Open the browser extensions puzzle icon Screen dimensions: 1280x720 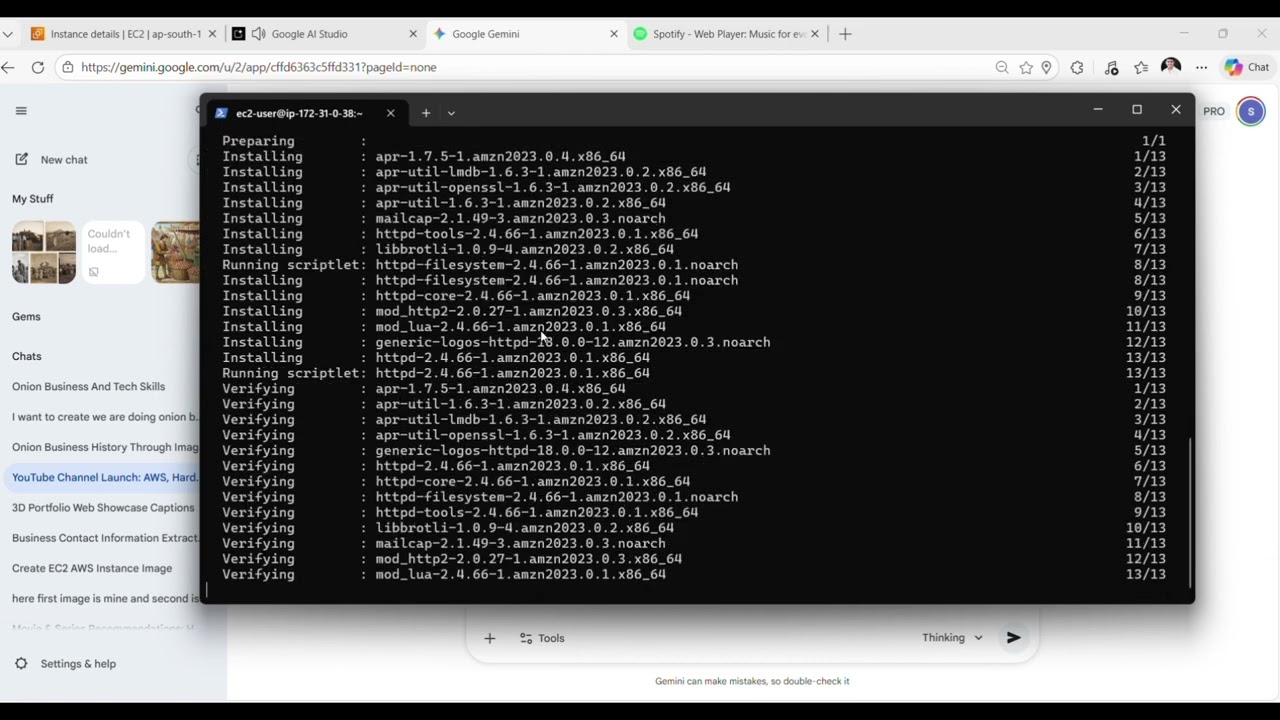click(x=1076, y=67)
